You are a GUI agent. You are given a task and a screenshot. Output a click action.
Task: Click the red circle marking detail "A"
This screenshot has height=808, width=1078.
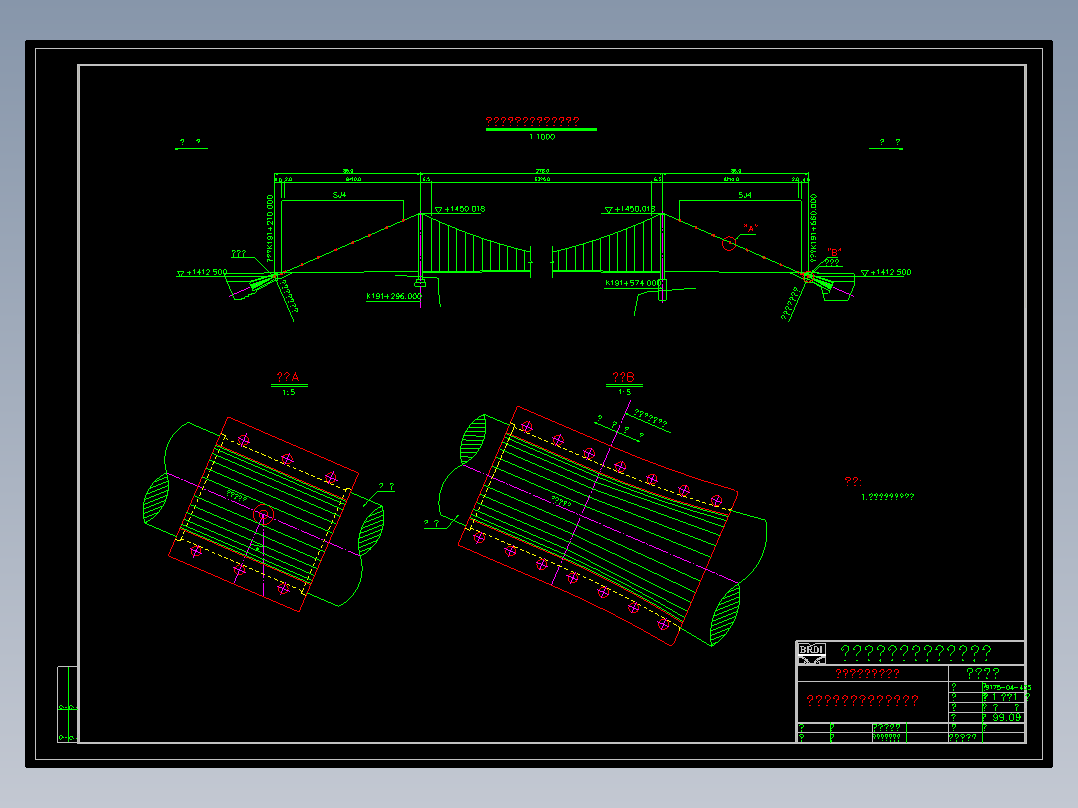tap(729, 243)
